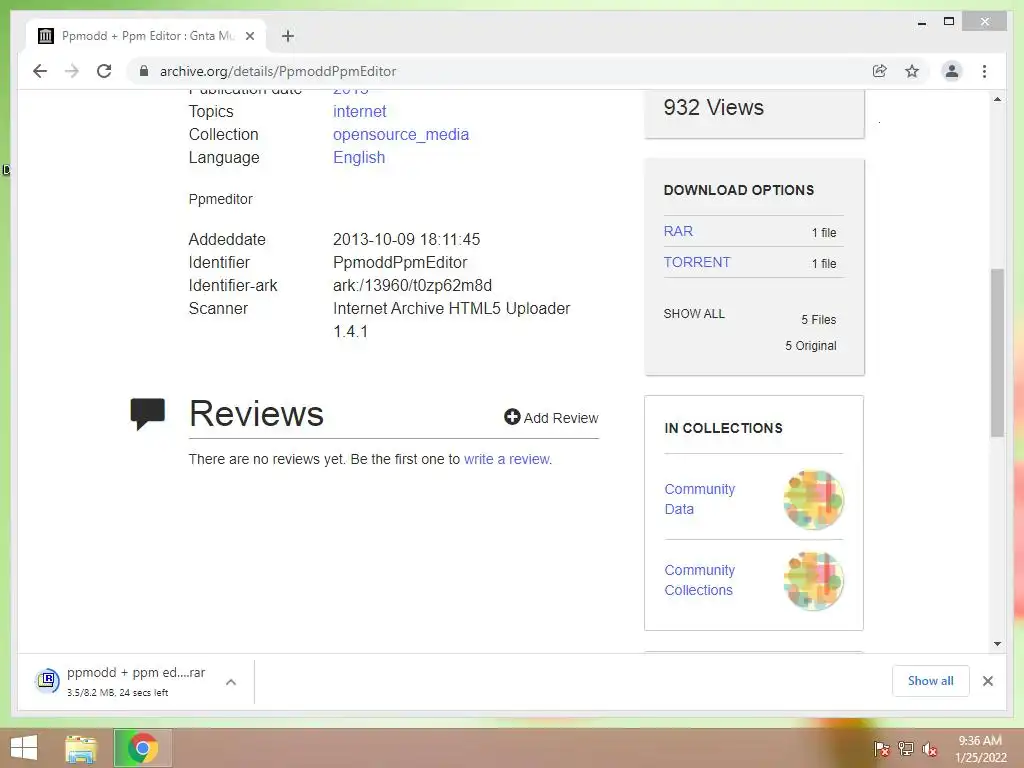The image size is (1024, 768).
Task: Open the Community Data thumbnail image
Action: point(814,499)
